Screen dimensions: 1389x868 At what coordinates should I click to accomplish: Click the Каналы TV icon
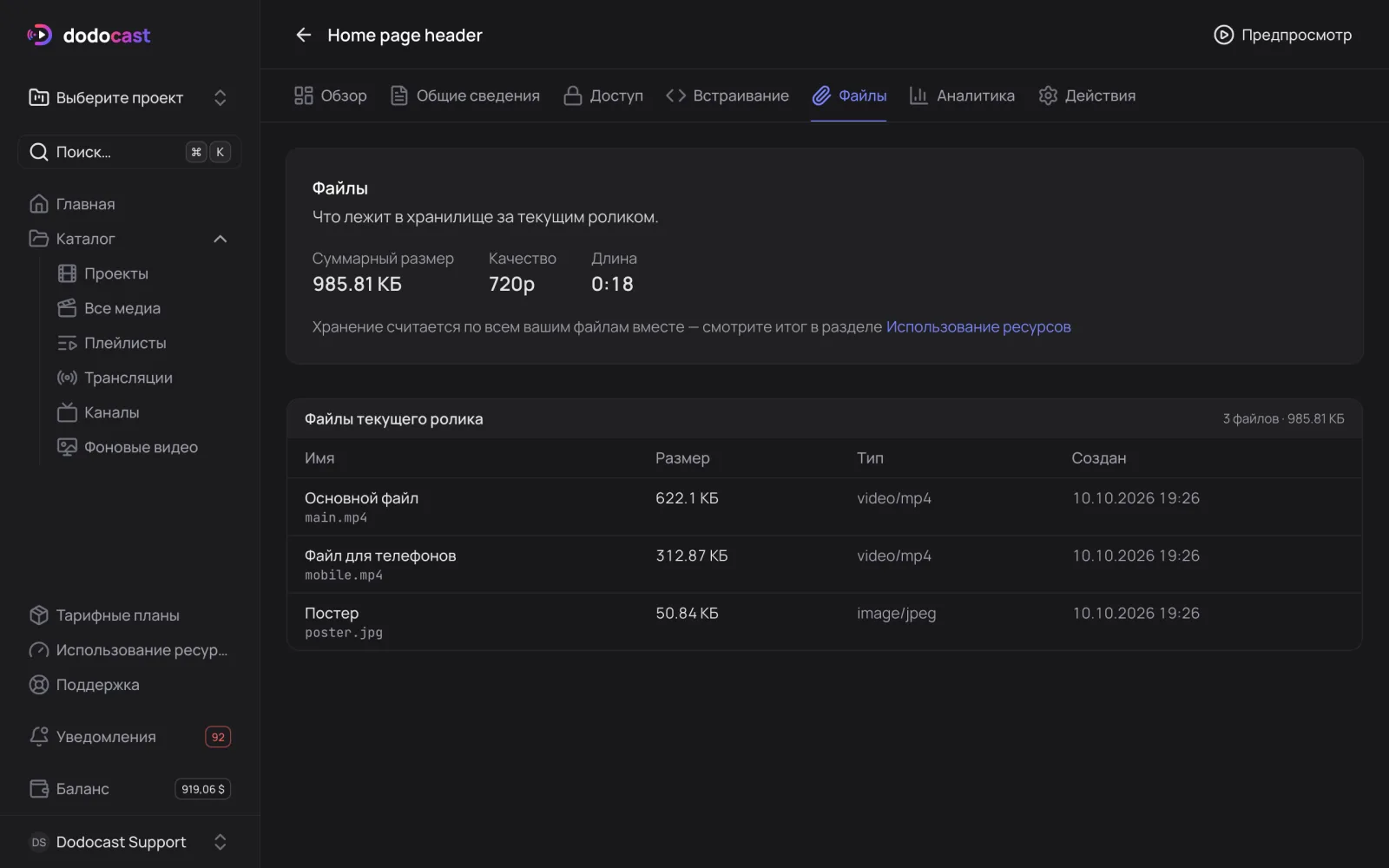pyautogui.click(x=67, y=412)
